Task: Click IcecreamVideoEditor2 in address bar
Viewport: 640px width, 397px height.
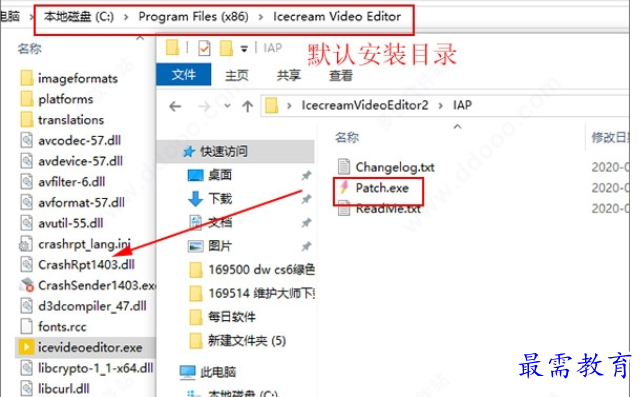Action: tap(365, 105)
